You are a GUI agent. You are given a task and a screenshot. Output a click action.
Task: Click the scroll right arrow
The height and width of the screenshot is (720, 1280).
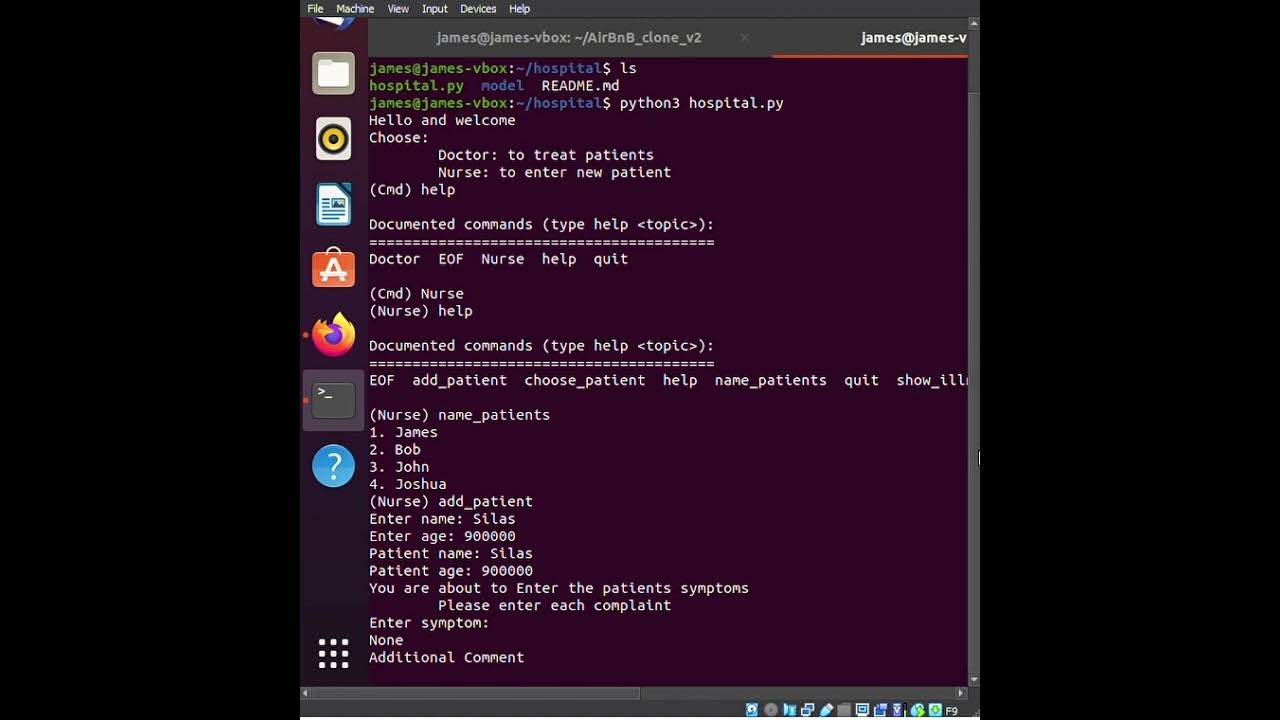point(961,693)
